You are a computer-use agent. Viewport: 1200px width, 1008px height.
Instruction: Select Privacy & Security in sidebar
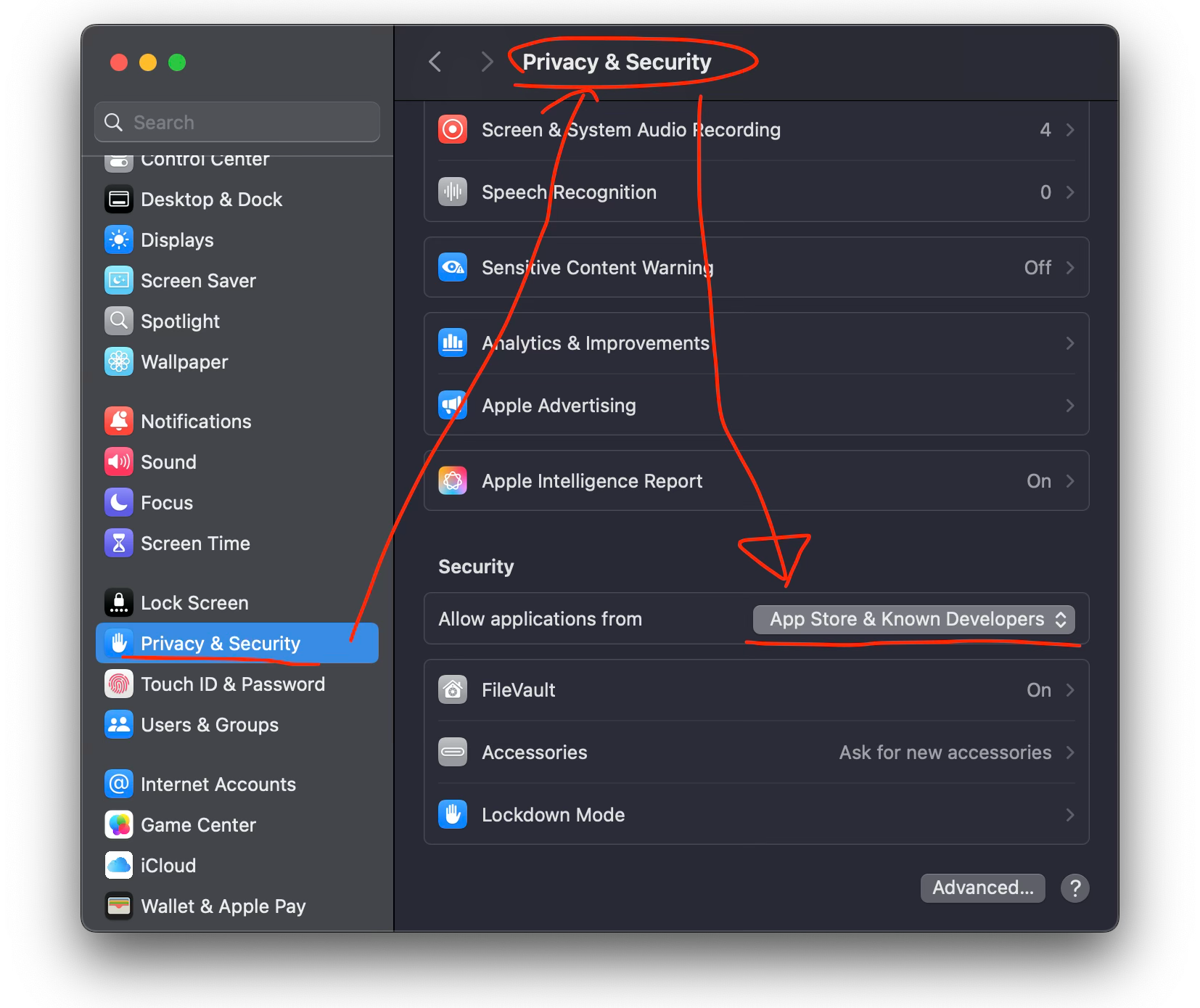tap(237, 643)
